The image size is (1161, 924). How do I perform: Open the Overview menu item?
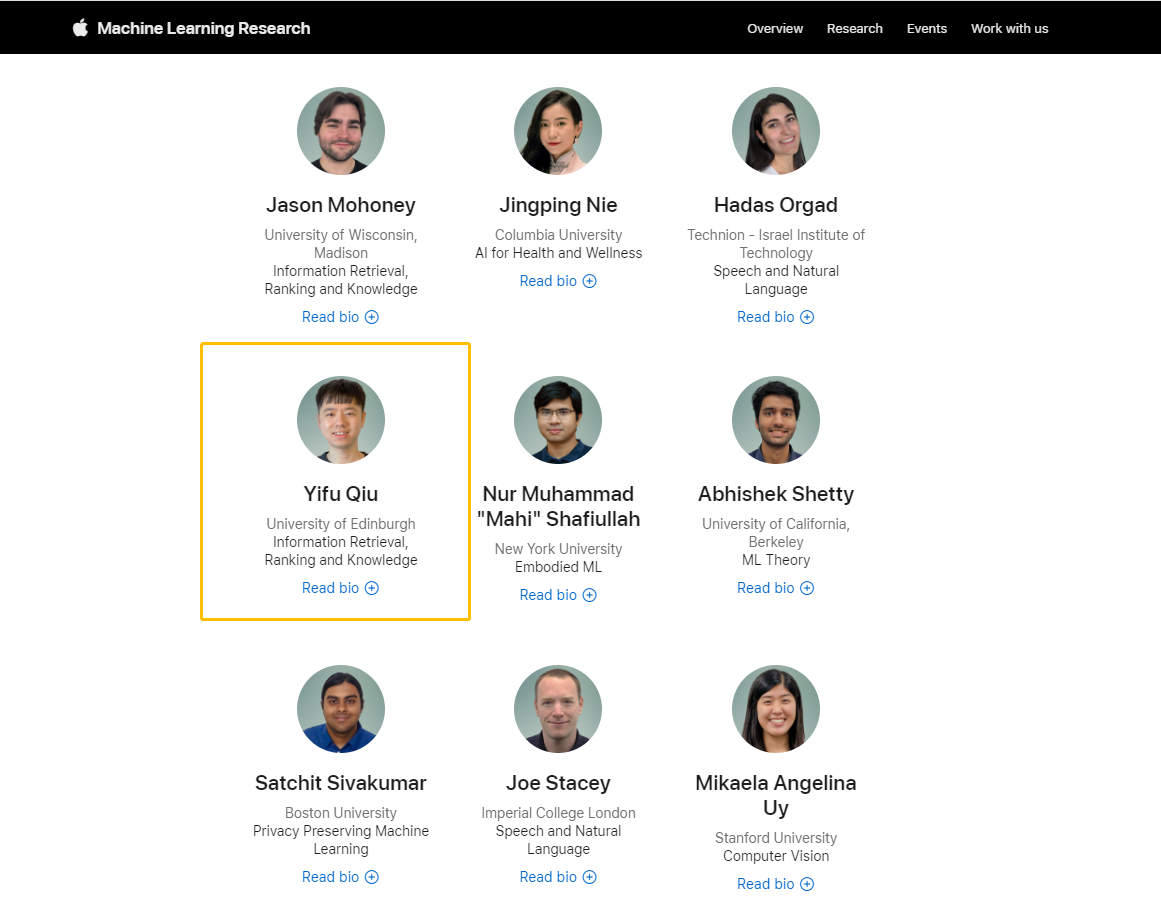pos(775,28)
